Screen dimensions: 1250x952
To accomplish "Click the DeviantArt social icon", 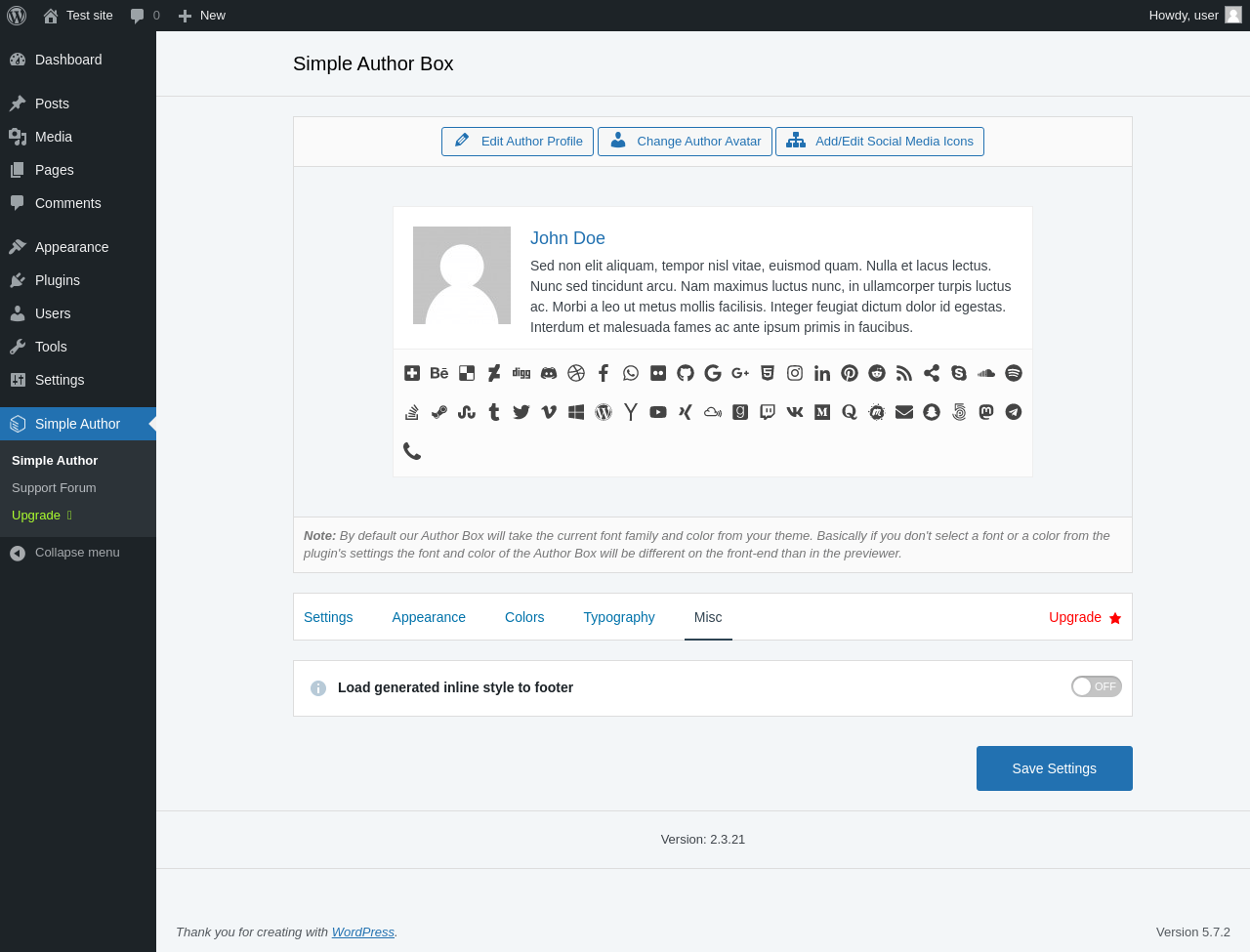I will [x=494, y=373].
